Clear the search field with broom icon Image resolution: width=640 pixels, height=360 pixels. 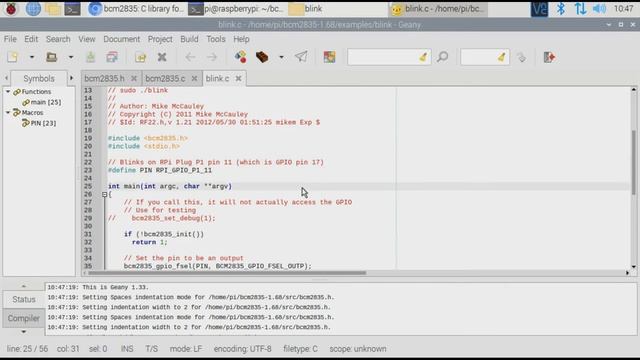click(423, 57)
